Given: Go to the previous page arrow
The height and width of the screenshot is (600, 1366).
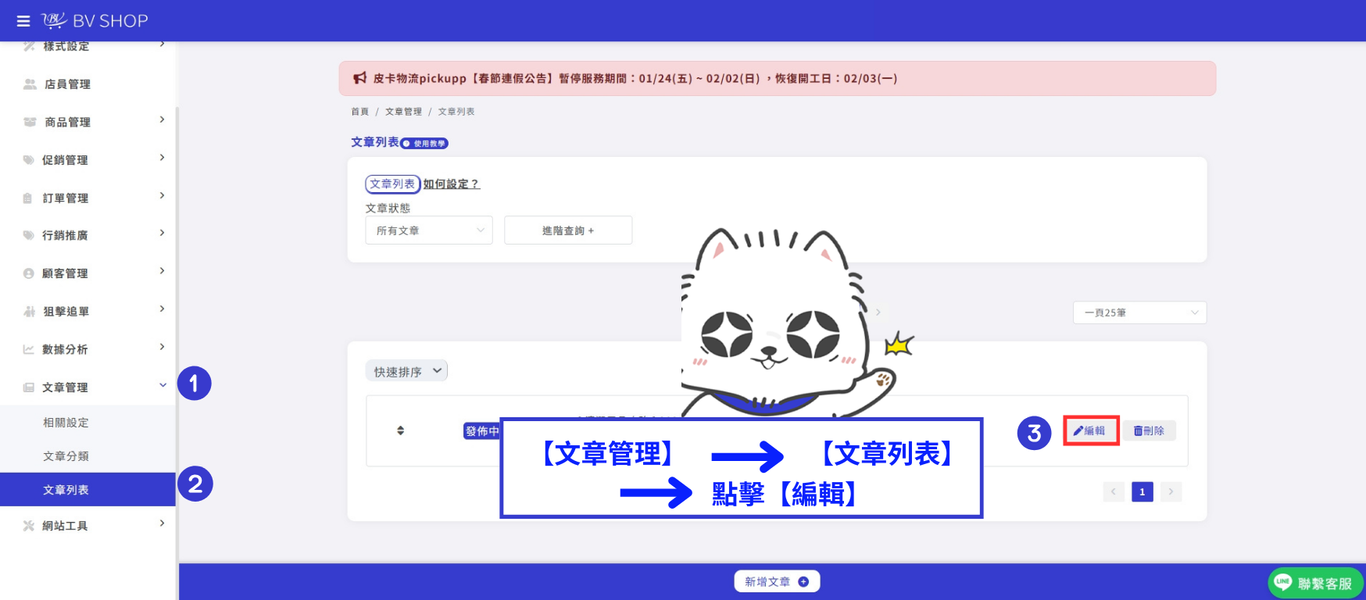Looking at the screenshot, I should click(x=1114, y=491).
